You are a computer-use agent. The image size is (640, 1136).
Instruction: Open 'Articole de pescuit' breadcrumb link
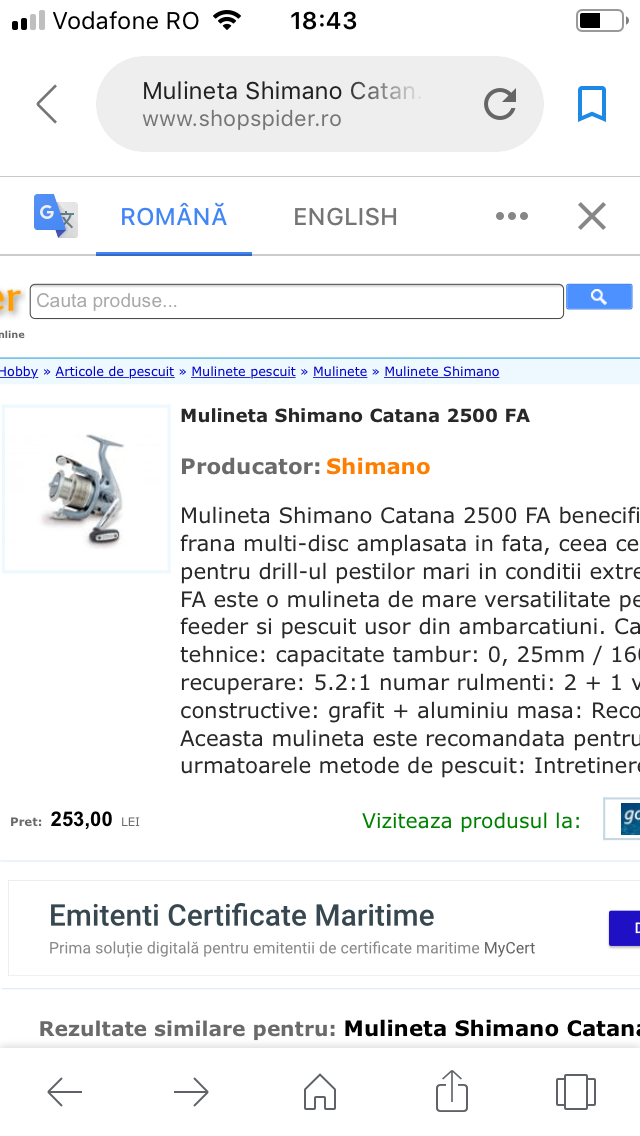(x=115, y=371)
